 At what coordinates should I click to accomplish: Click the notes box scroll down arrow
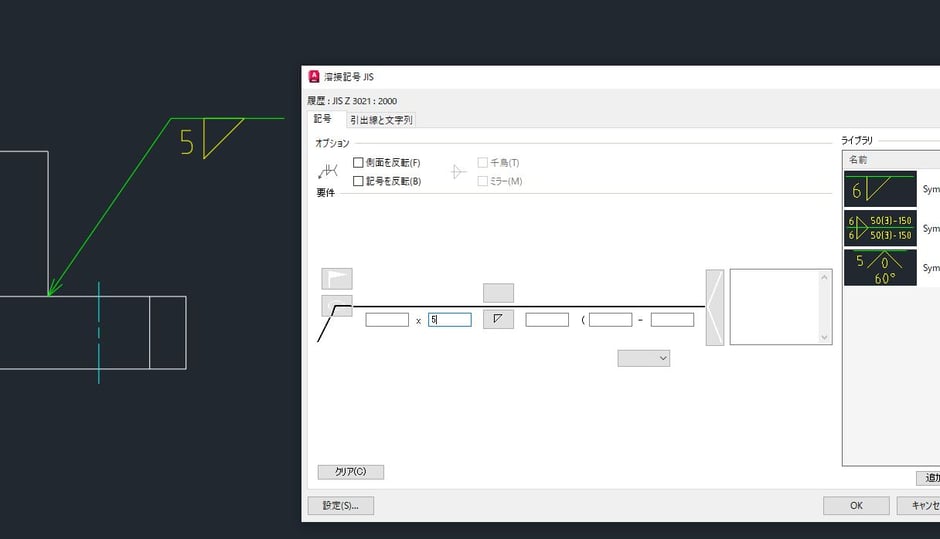[x=824, y=338]
